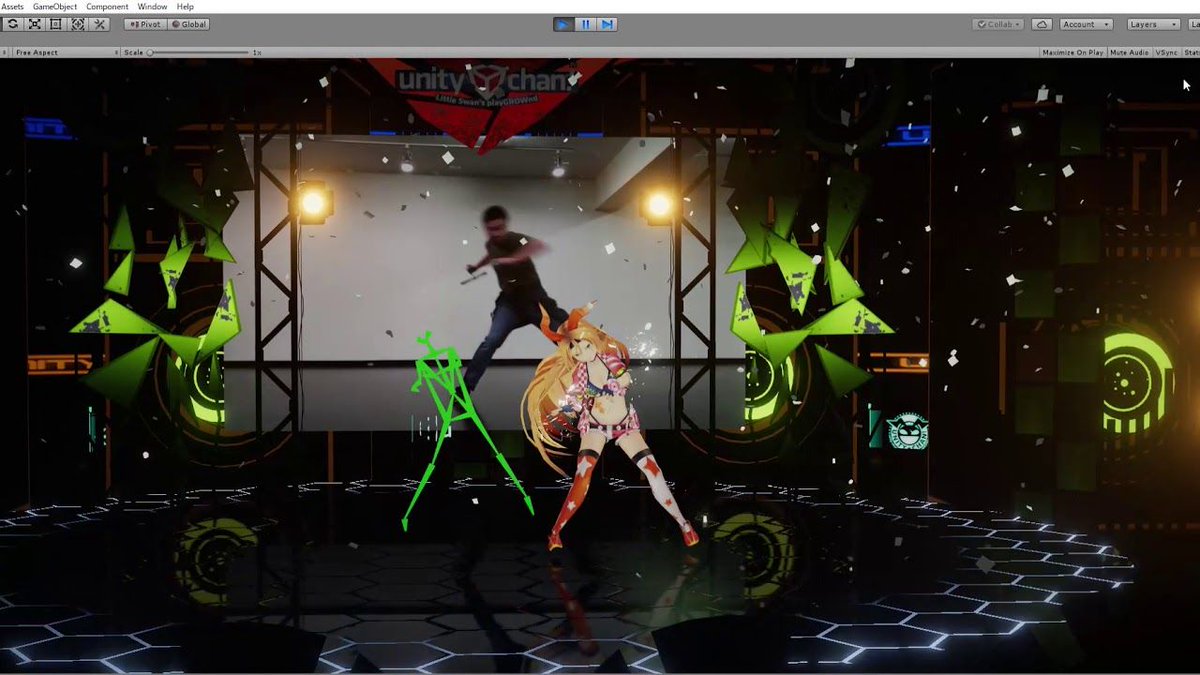Pause the running game
Viewport: 1200px width, 675px height.
[x=585, y=24]
